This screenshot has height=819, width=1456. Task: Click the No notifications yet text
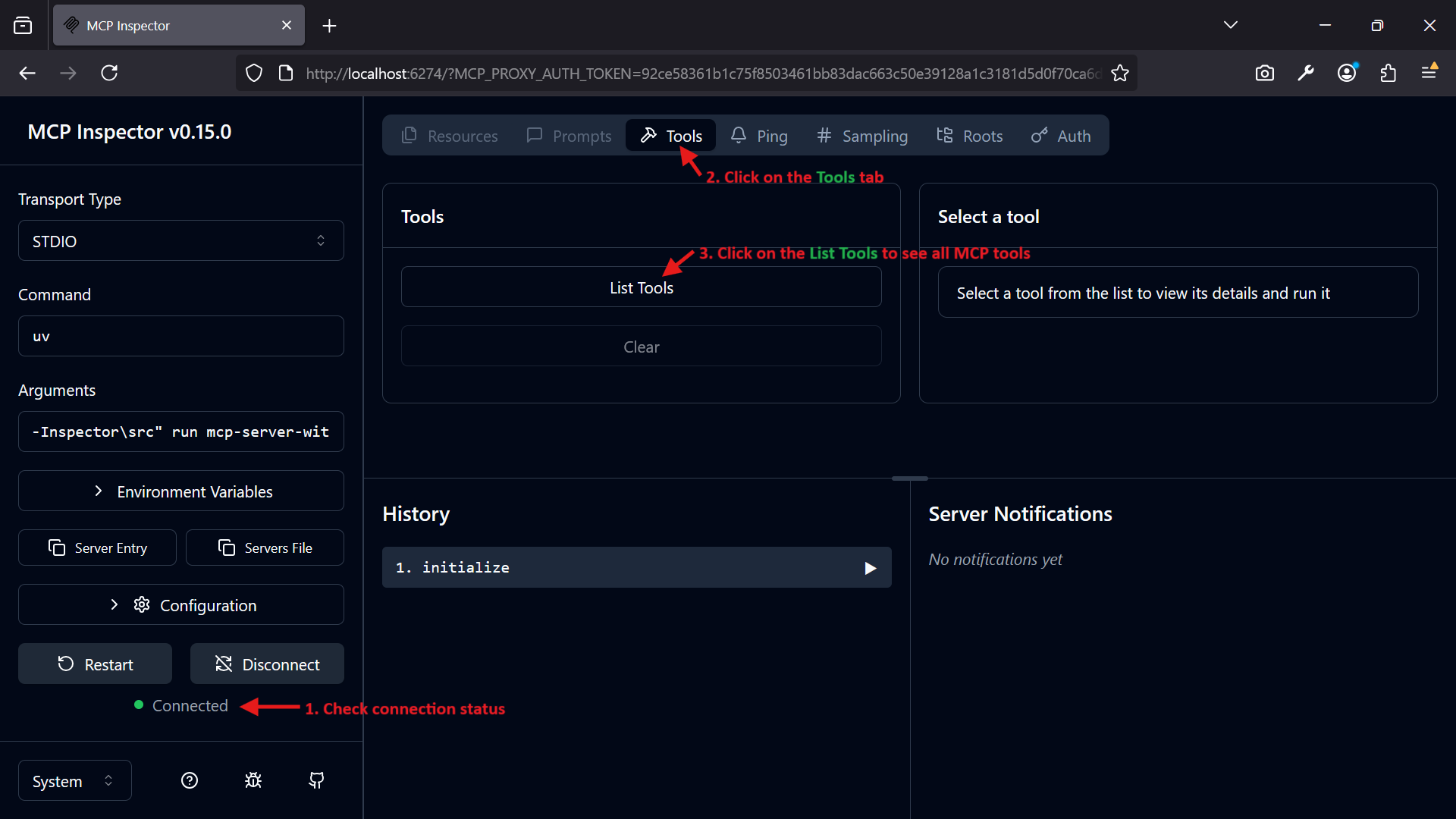996,559
